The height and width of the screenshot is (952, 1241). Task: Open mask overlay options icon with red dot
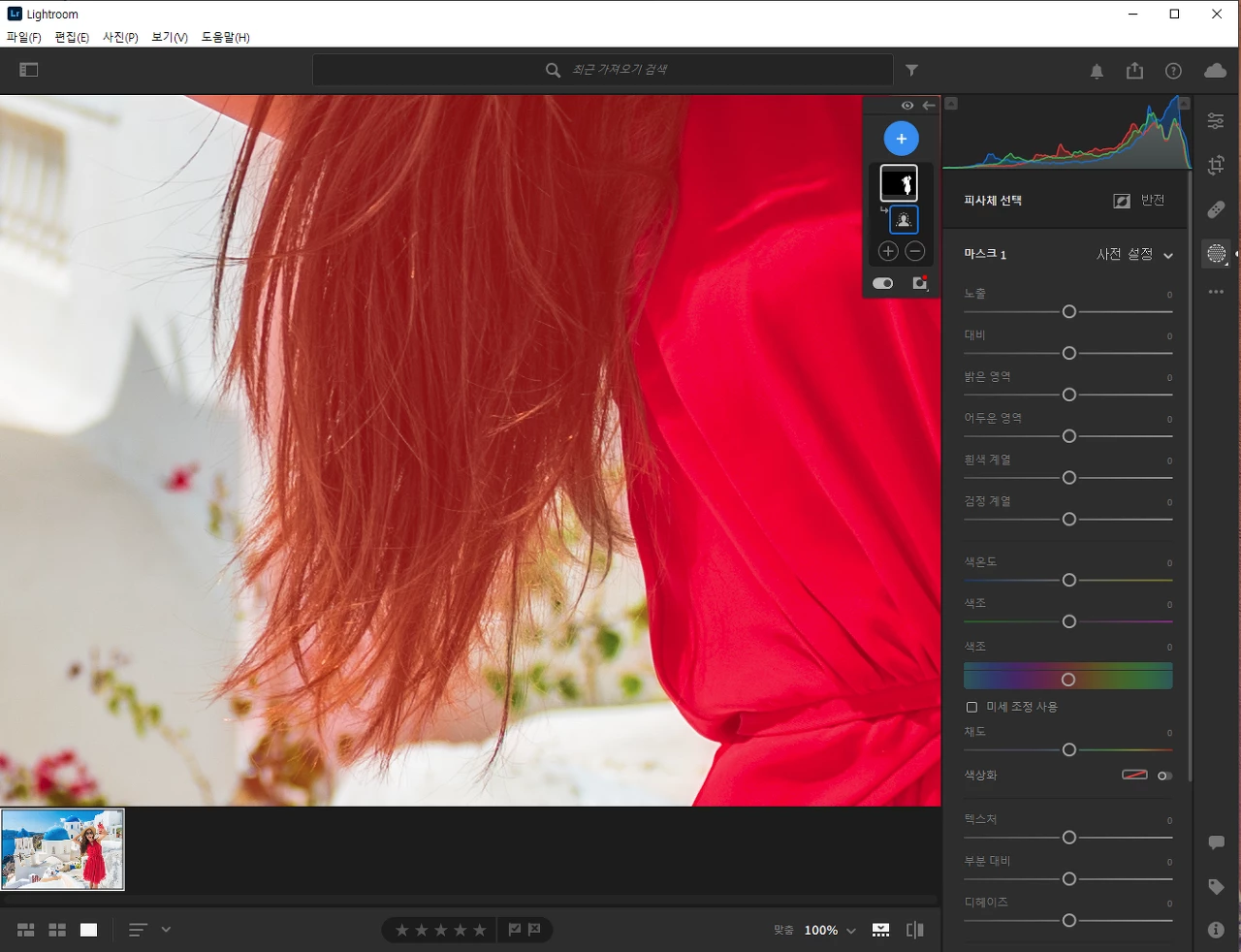pos(920,283)
